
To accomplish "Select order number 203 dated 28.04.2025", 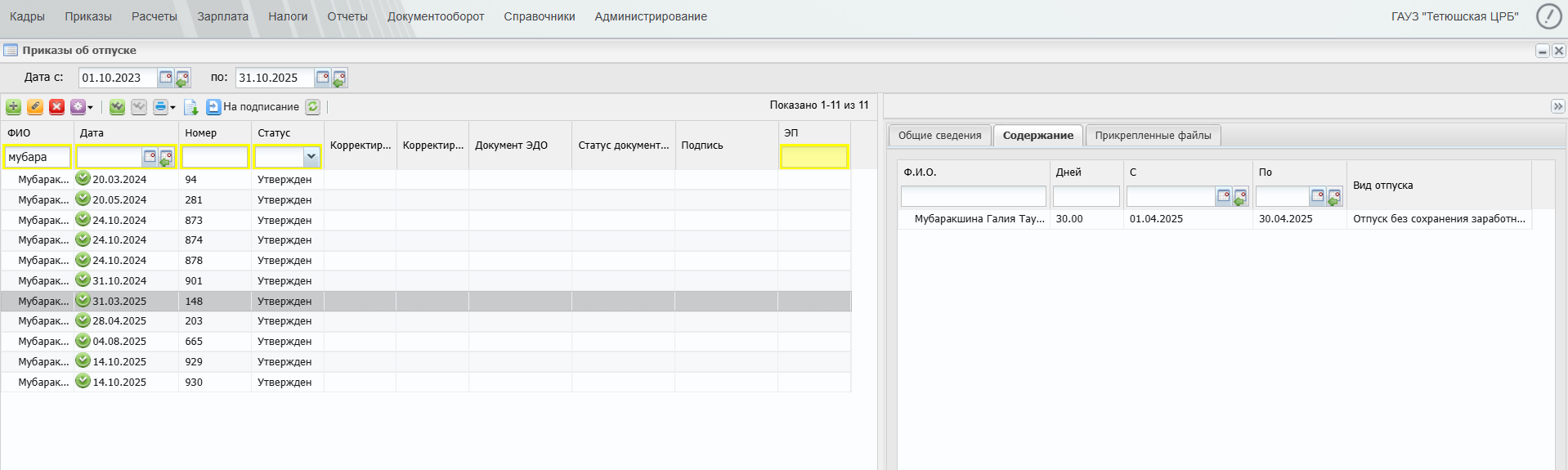I will pos(426,321).
